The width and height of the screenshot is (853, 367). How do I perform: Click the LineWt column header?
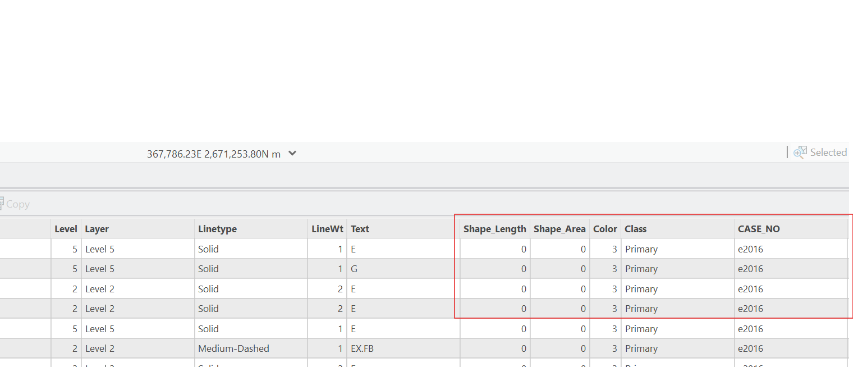(327, 229)
